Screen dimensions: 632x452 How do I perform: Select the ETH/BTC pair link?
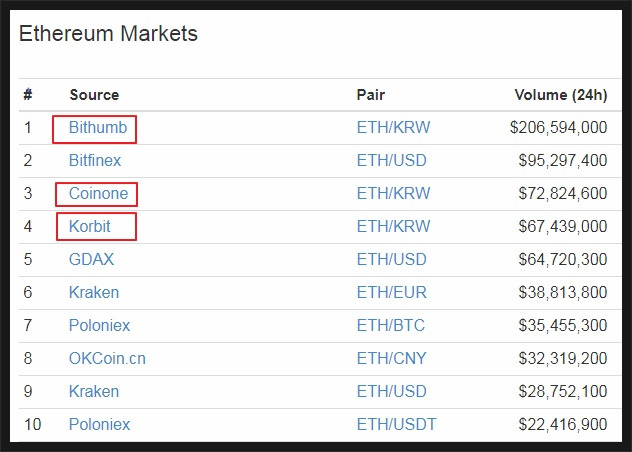[x=391, y=326]
